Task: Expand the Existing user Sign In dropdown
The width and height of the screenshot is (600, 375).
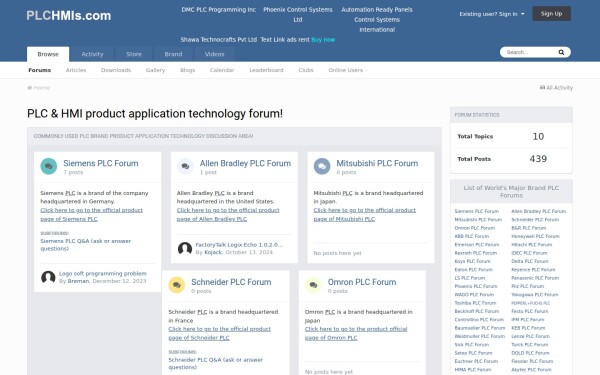Action: [492, 14]
